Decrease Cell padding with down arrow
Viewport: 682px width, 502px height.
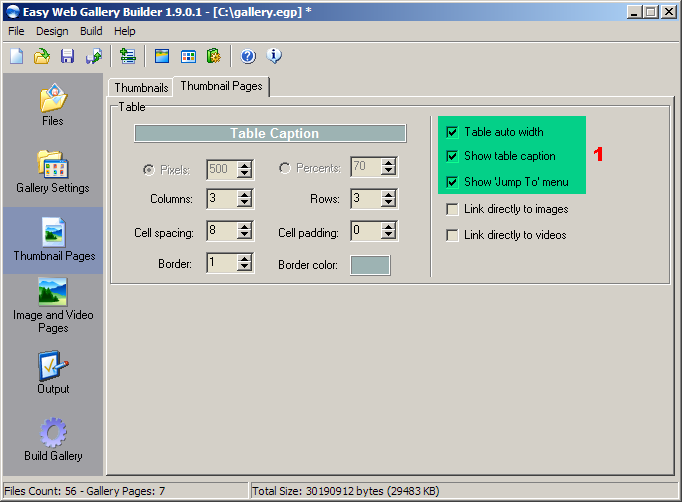[388, 235]
